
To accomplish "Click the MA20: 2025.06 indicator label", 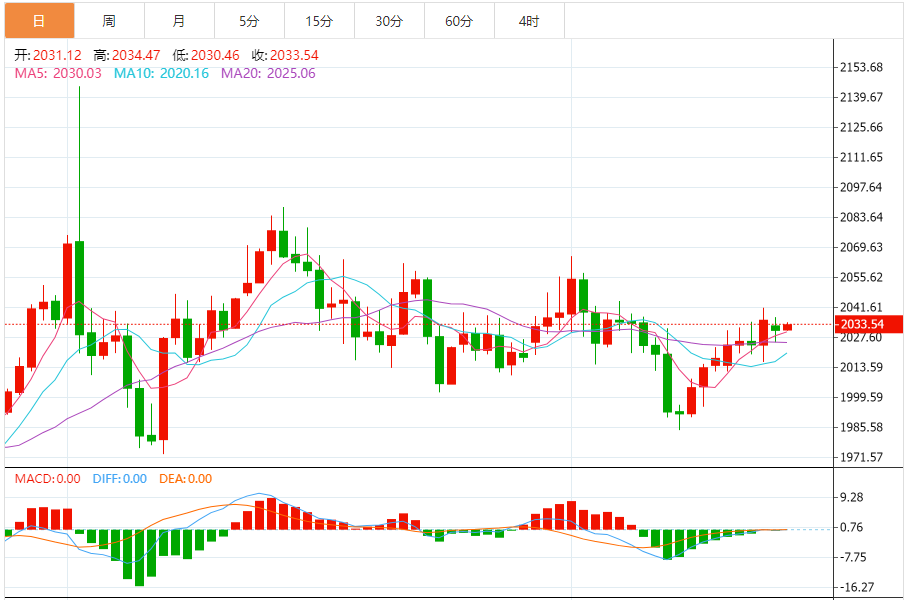I will [268, 74].
